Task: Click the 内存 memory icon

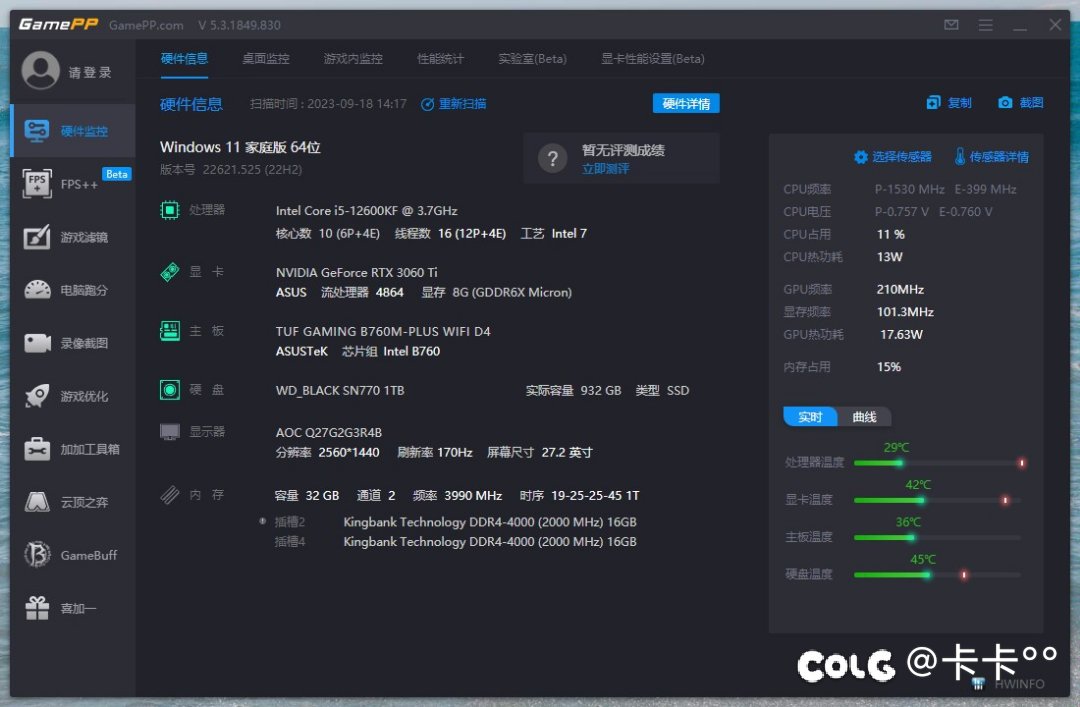Action: 169,495
